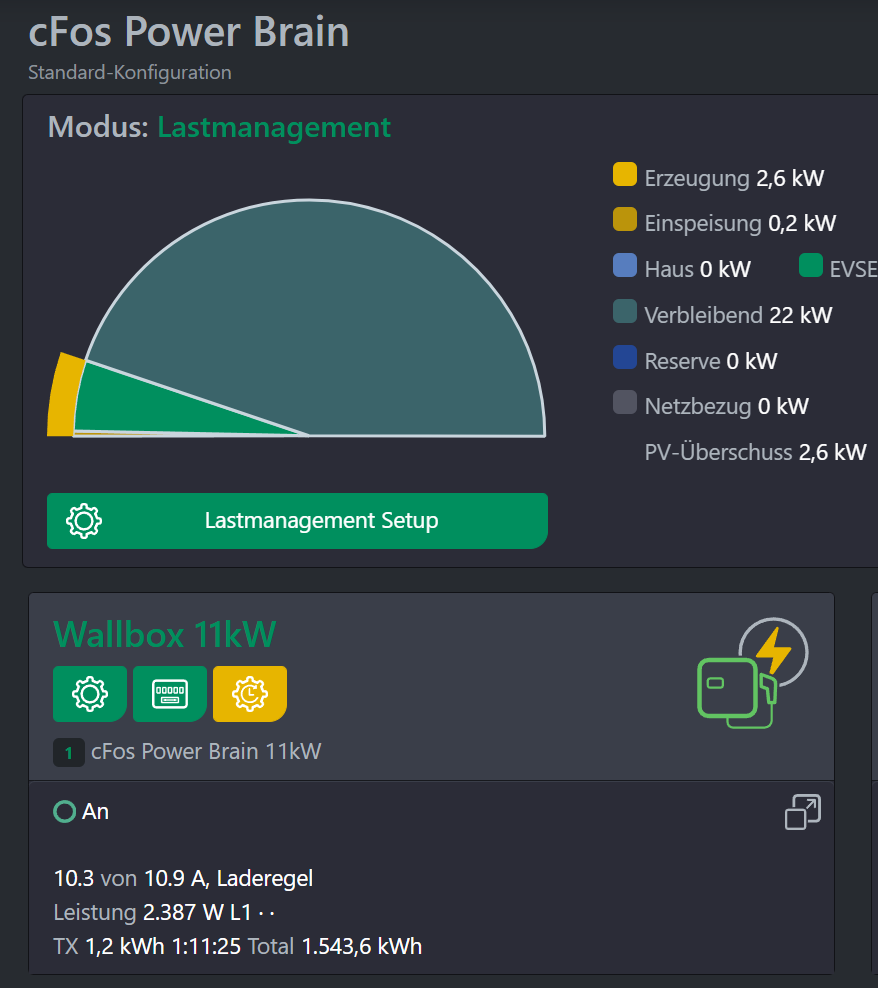Click the cFos Power Brain heading
The width and height of the screenshot is (878, 988).
(188, 32)
